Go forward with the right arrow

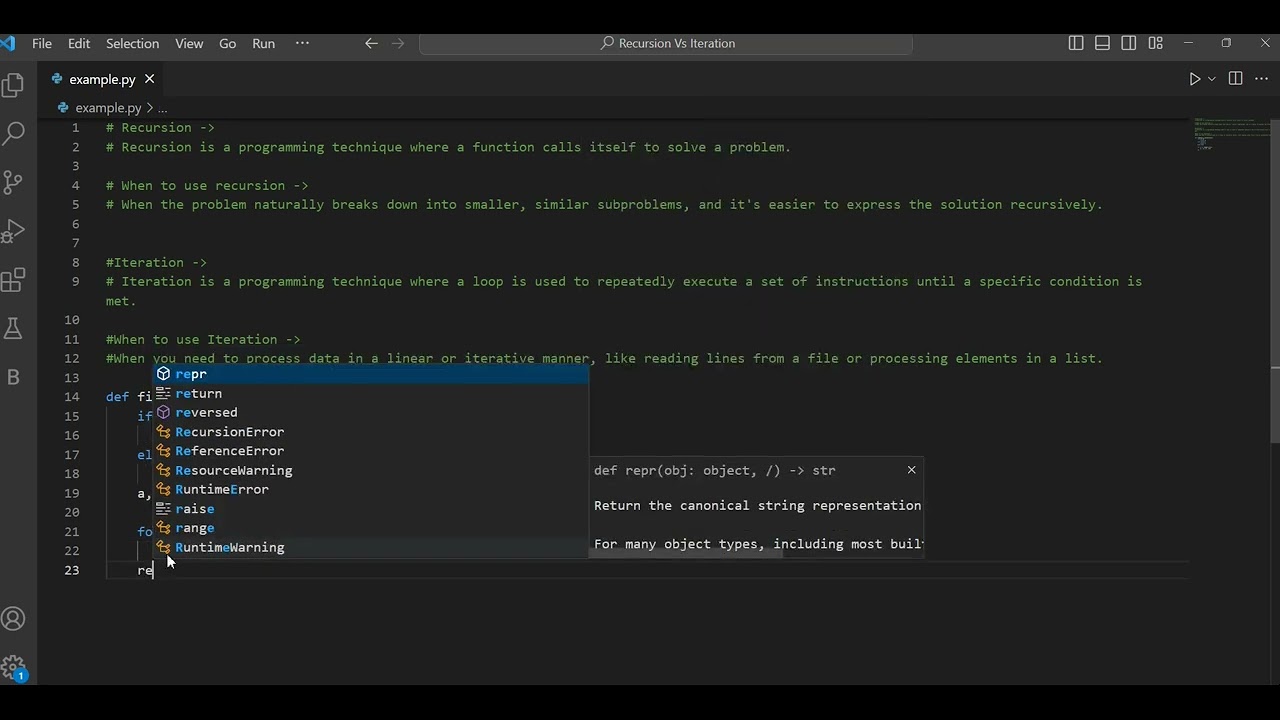398,43
